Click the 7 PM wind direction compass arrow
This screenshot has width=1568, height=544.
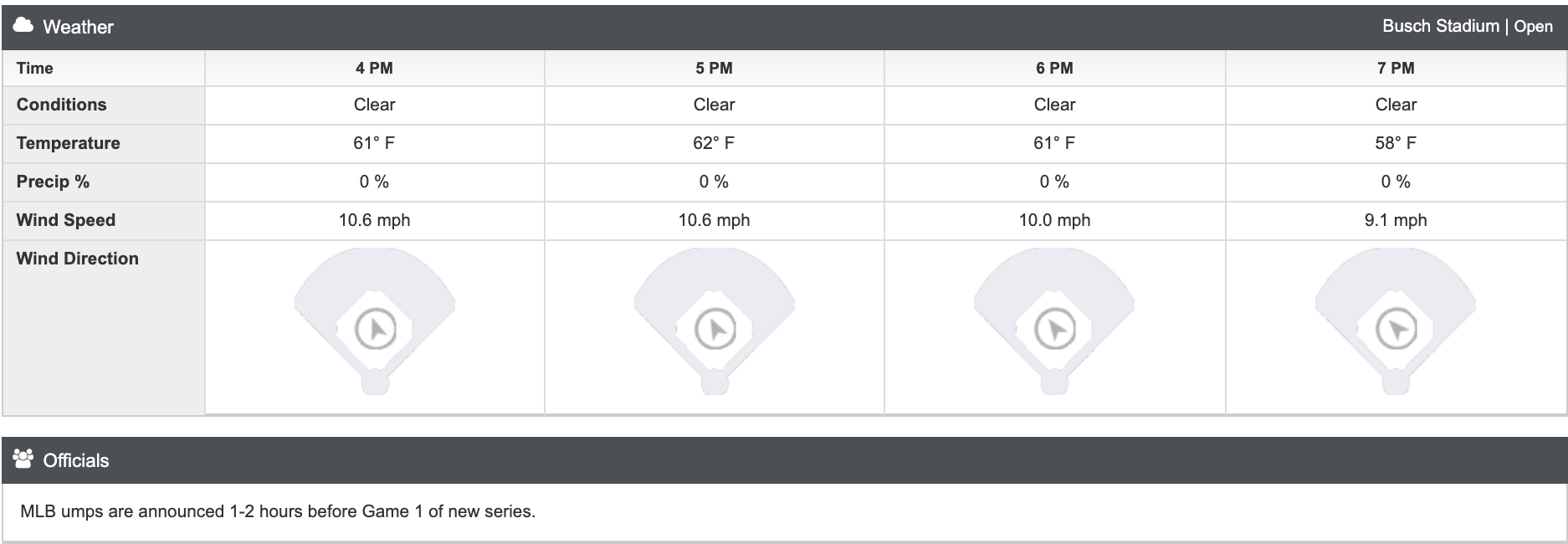pyautogui.click(x=1396, y=329)
